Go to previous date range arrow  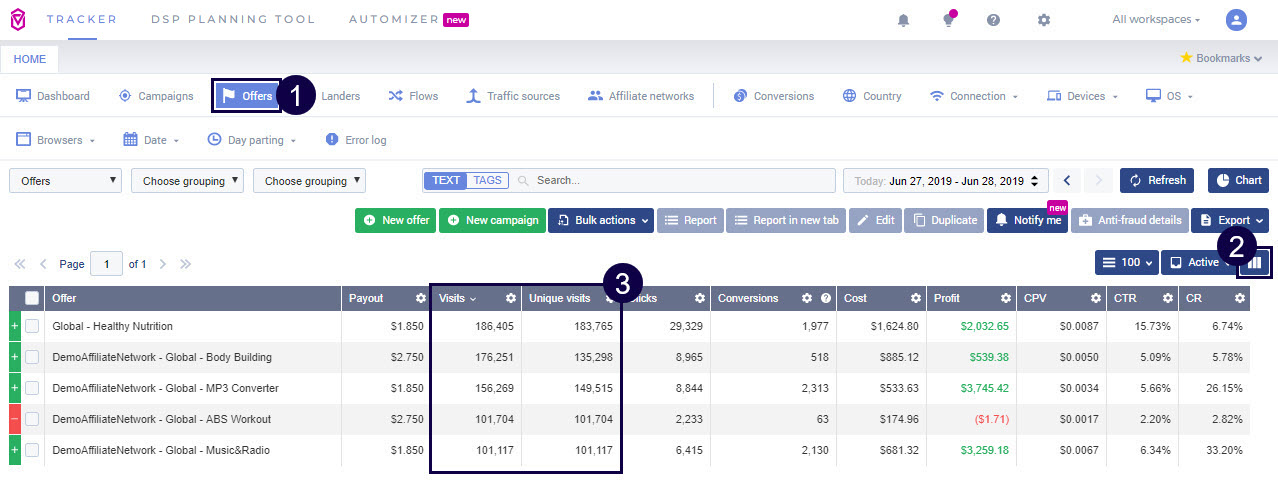coord(1067,180)
